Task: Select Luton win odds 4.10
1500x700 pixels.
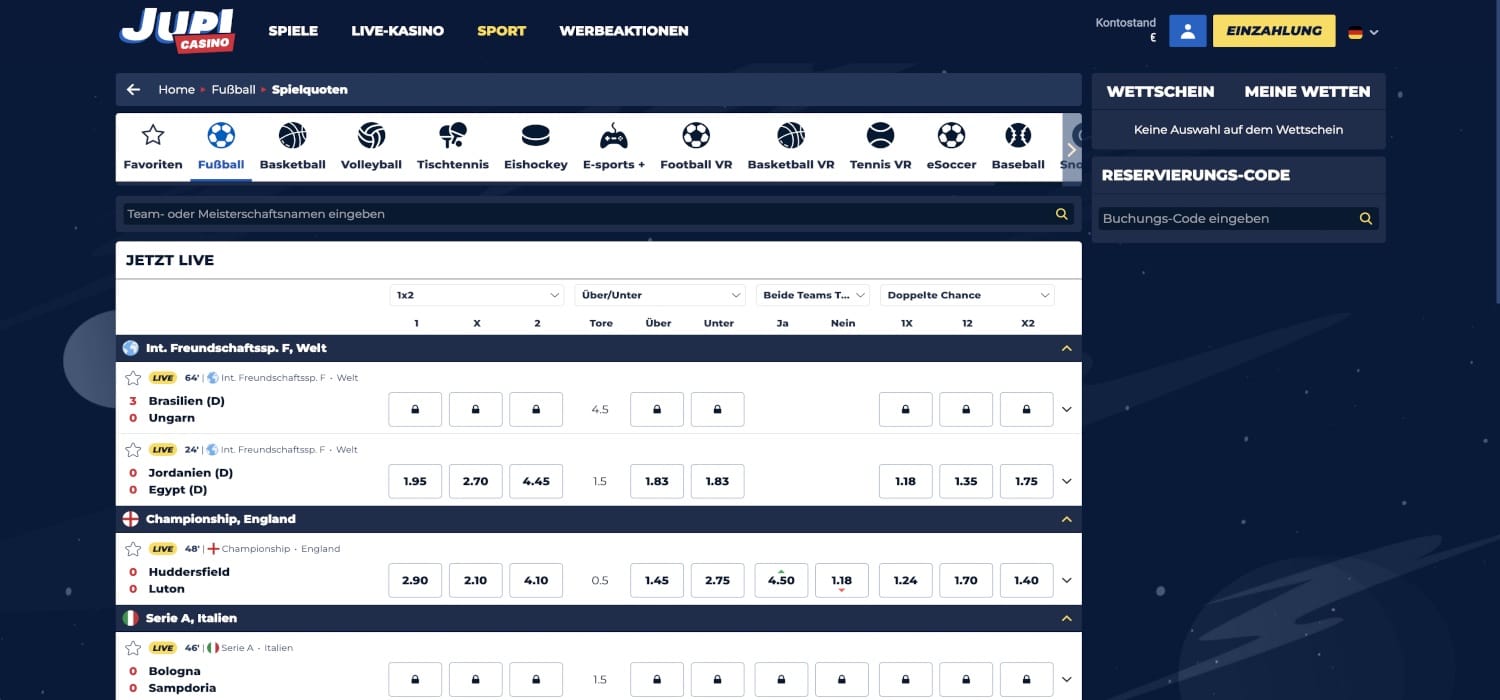Action: (536, 580)
